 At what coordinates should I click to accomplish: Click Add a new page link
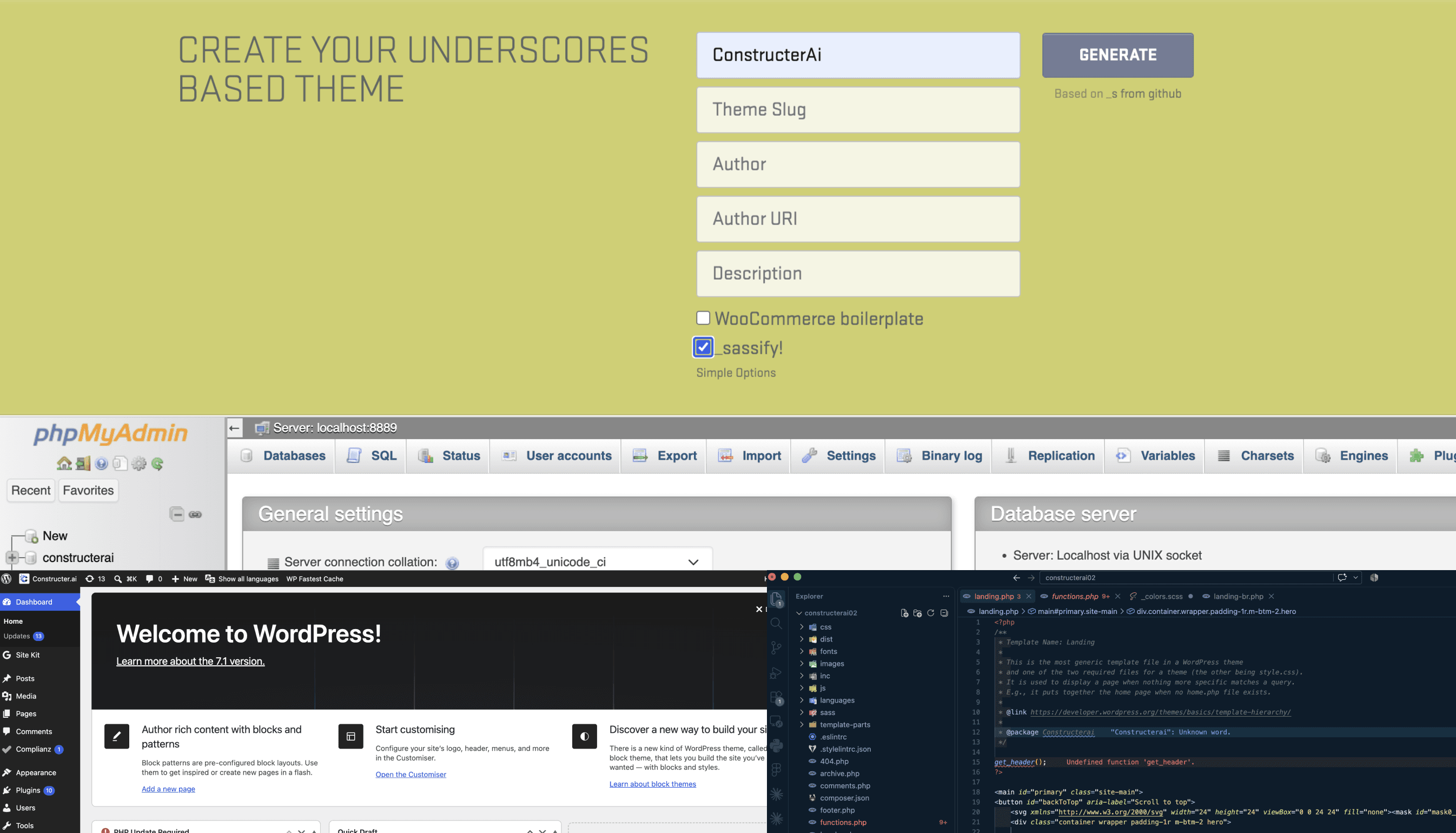point(168,789)
